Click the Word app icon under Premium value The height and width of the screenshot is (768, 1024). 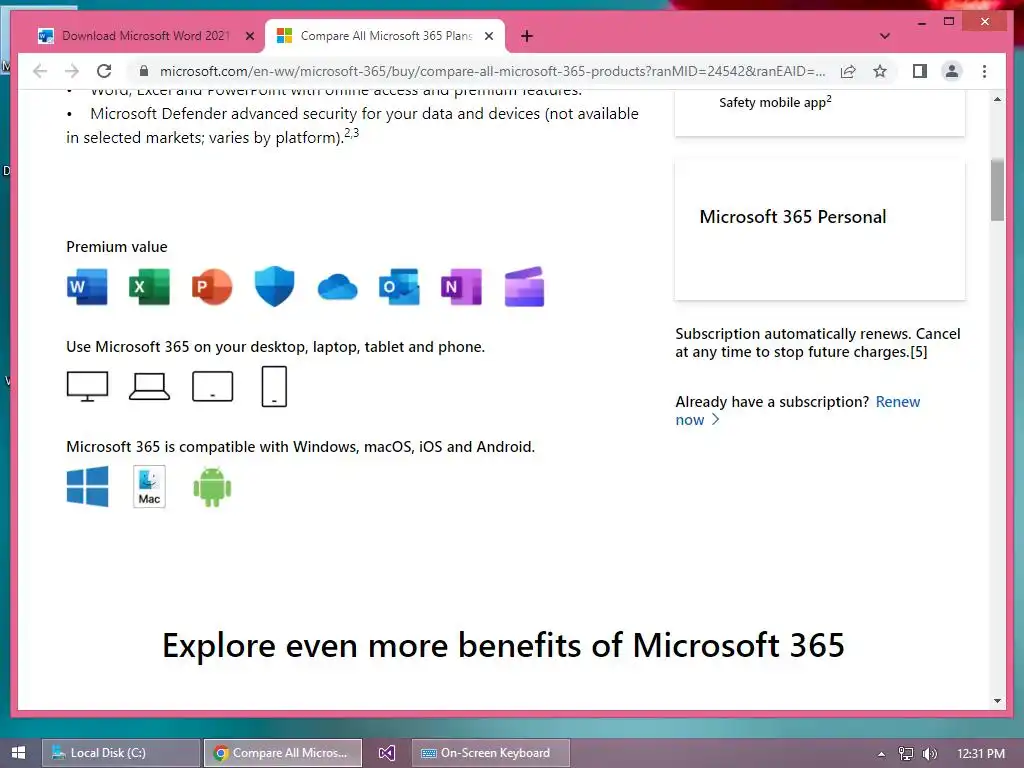[x=87, y=287]
